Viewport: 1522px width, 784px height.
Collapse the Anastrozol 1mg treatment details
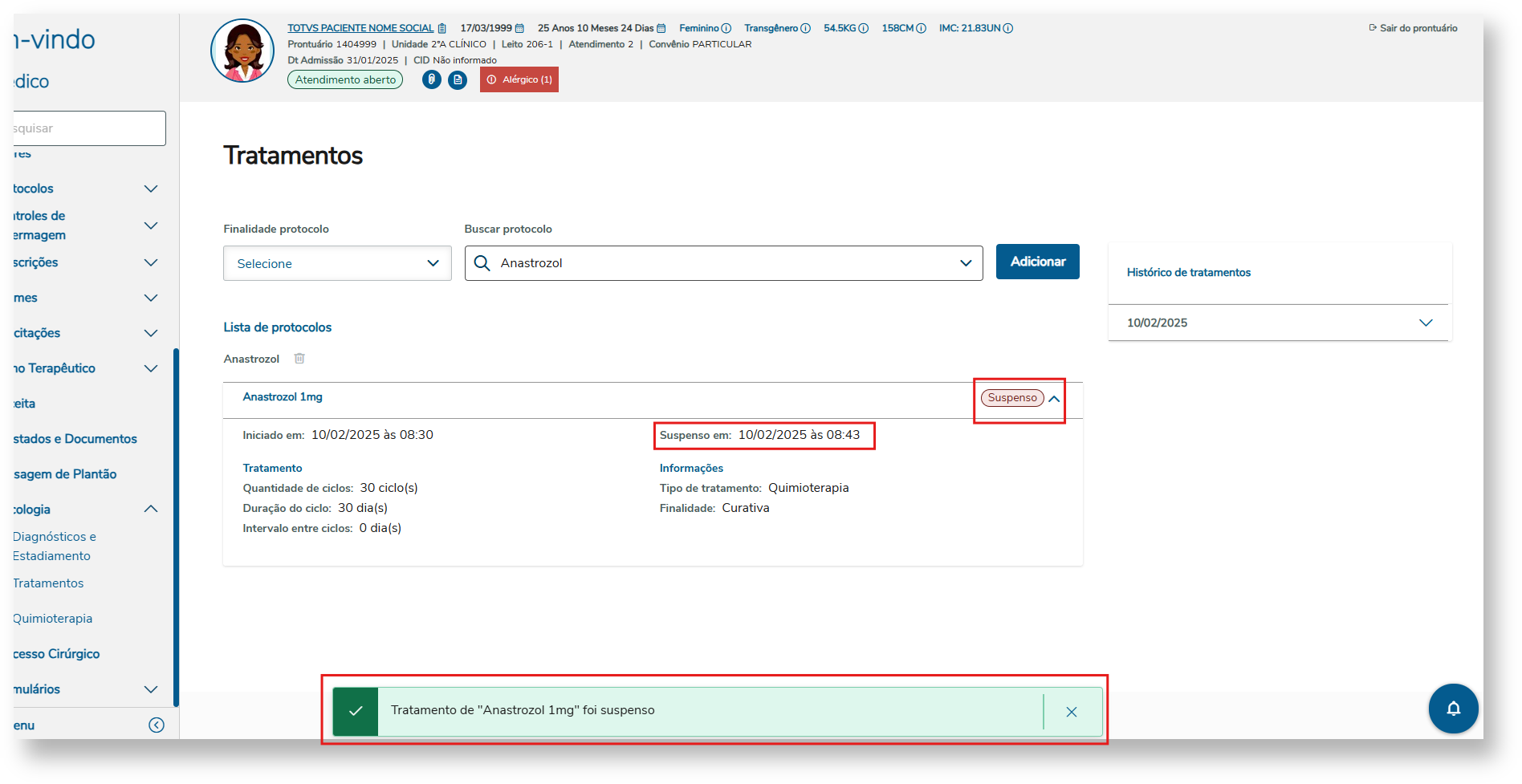click(x=1054, y=399)
